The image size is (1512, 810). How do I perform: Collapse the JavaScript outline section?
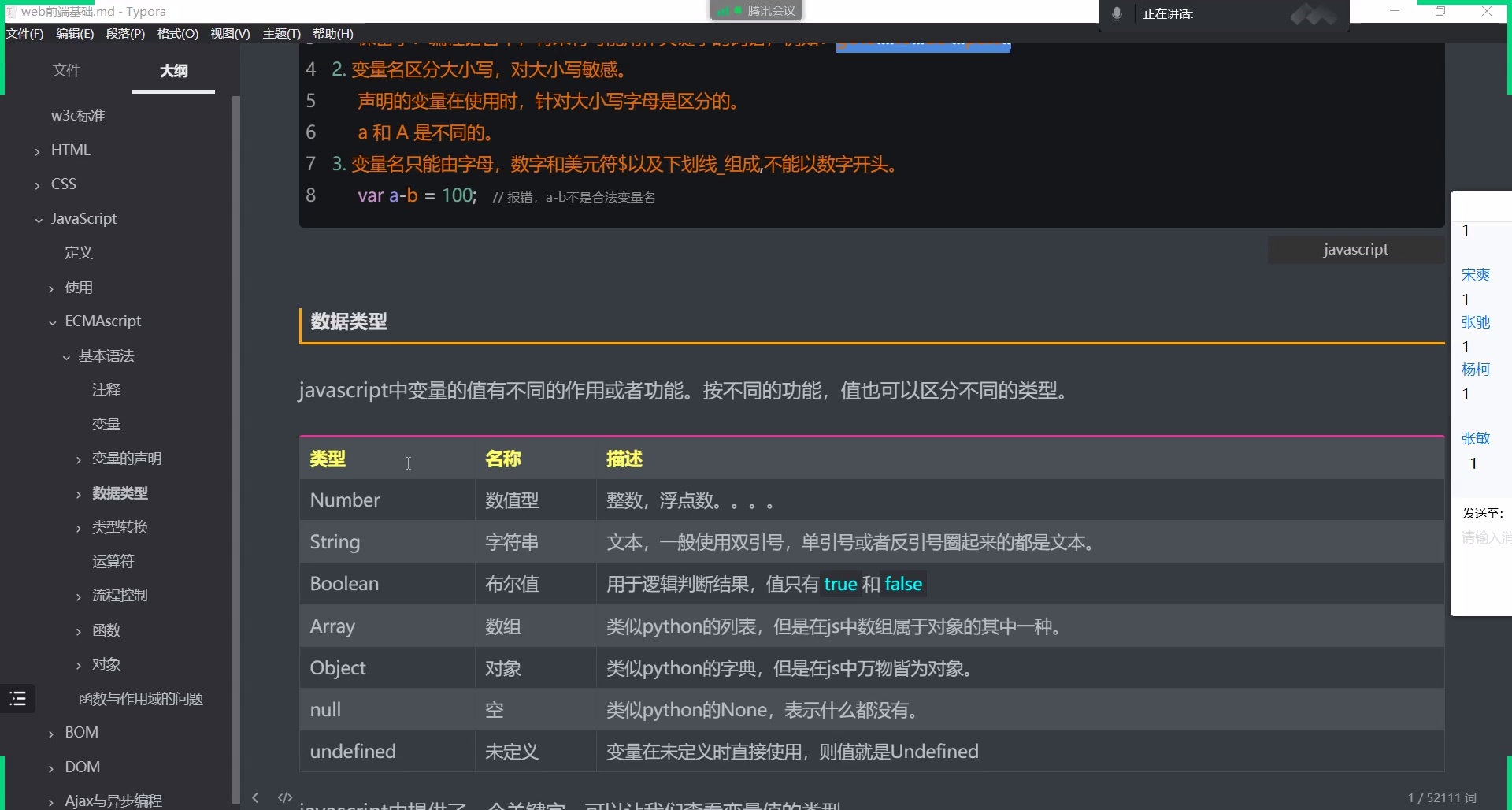39,219
